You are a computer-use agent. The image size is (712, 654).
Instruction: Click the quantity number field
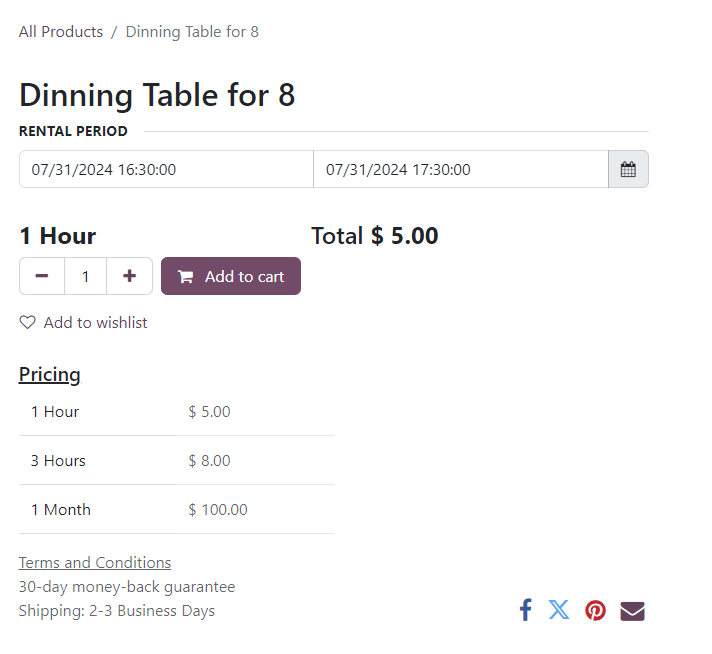pyautogui.click(x=86, y=276)
